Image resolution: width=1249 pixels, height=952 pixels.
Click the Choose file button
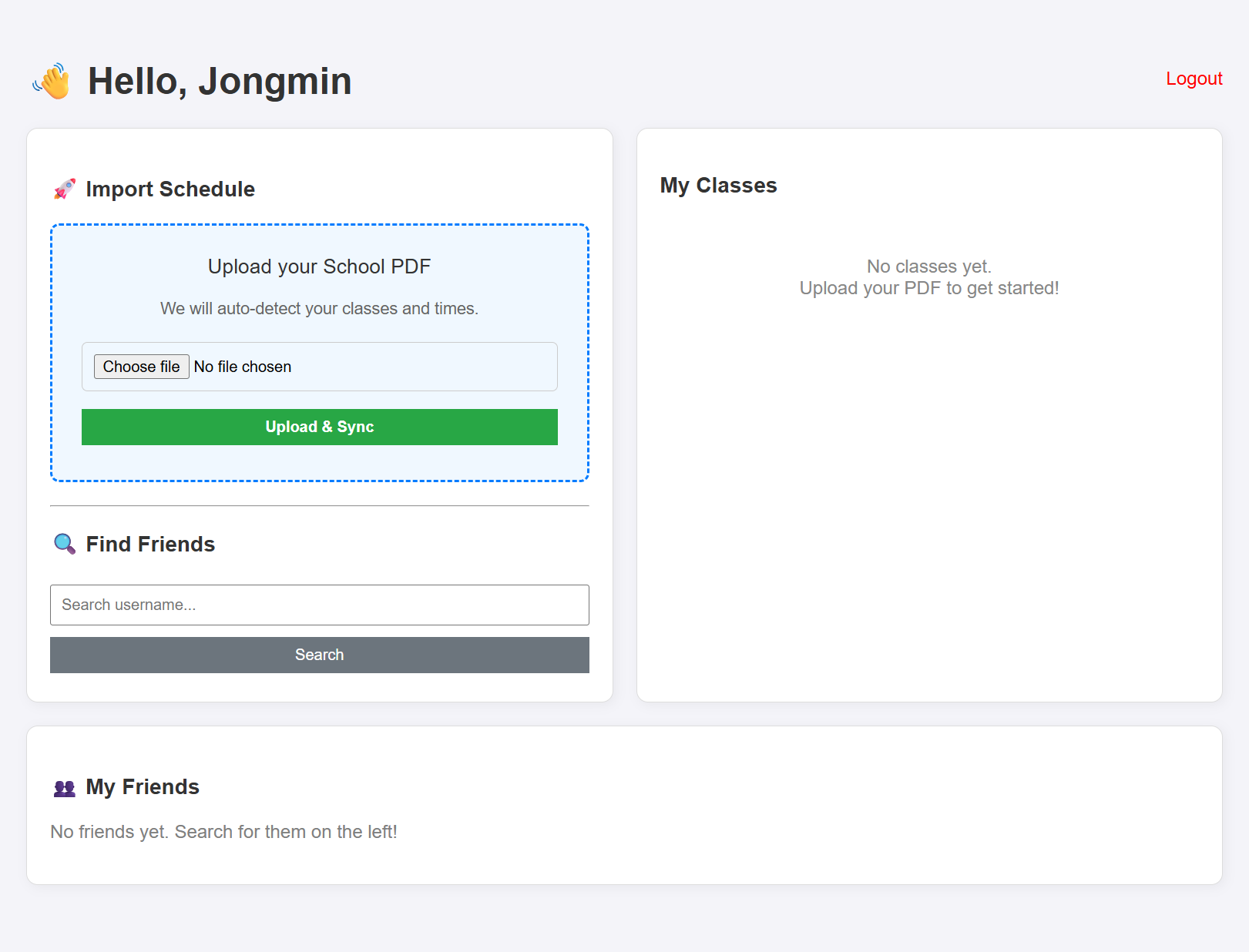click(141, 367)
